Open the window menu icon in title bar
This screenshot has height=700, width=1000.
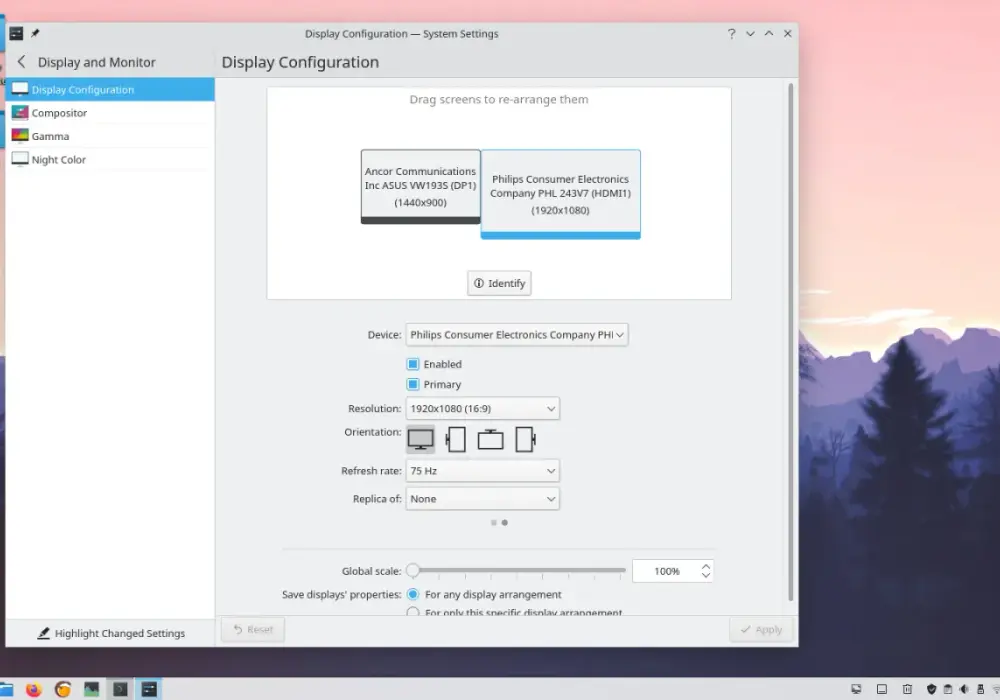pos(16,33)
